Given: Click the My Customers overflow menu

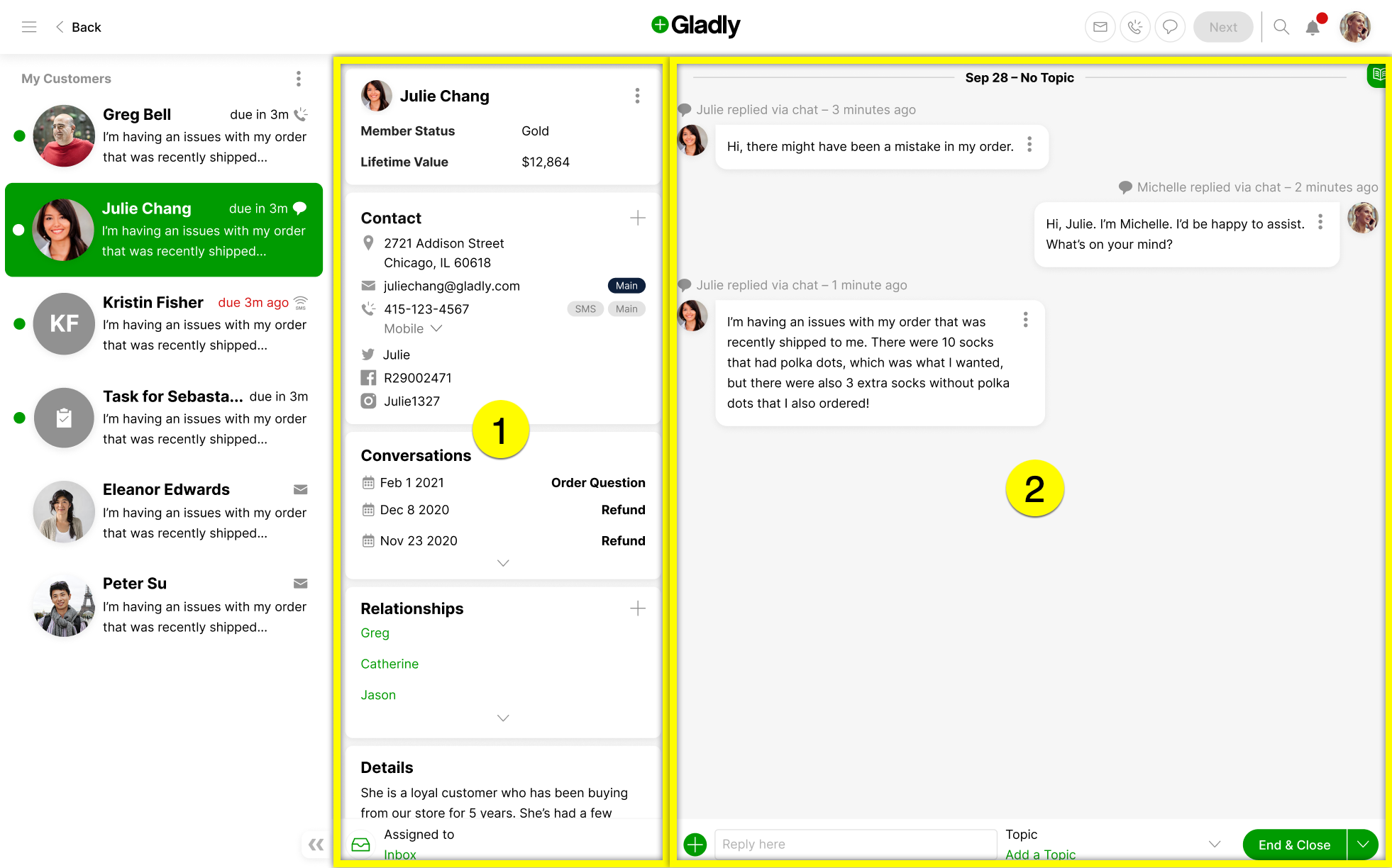Looking at the screenshot, I should [297, 77].
